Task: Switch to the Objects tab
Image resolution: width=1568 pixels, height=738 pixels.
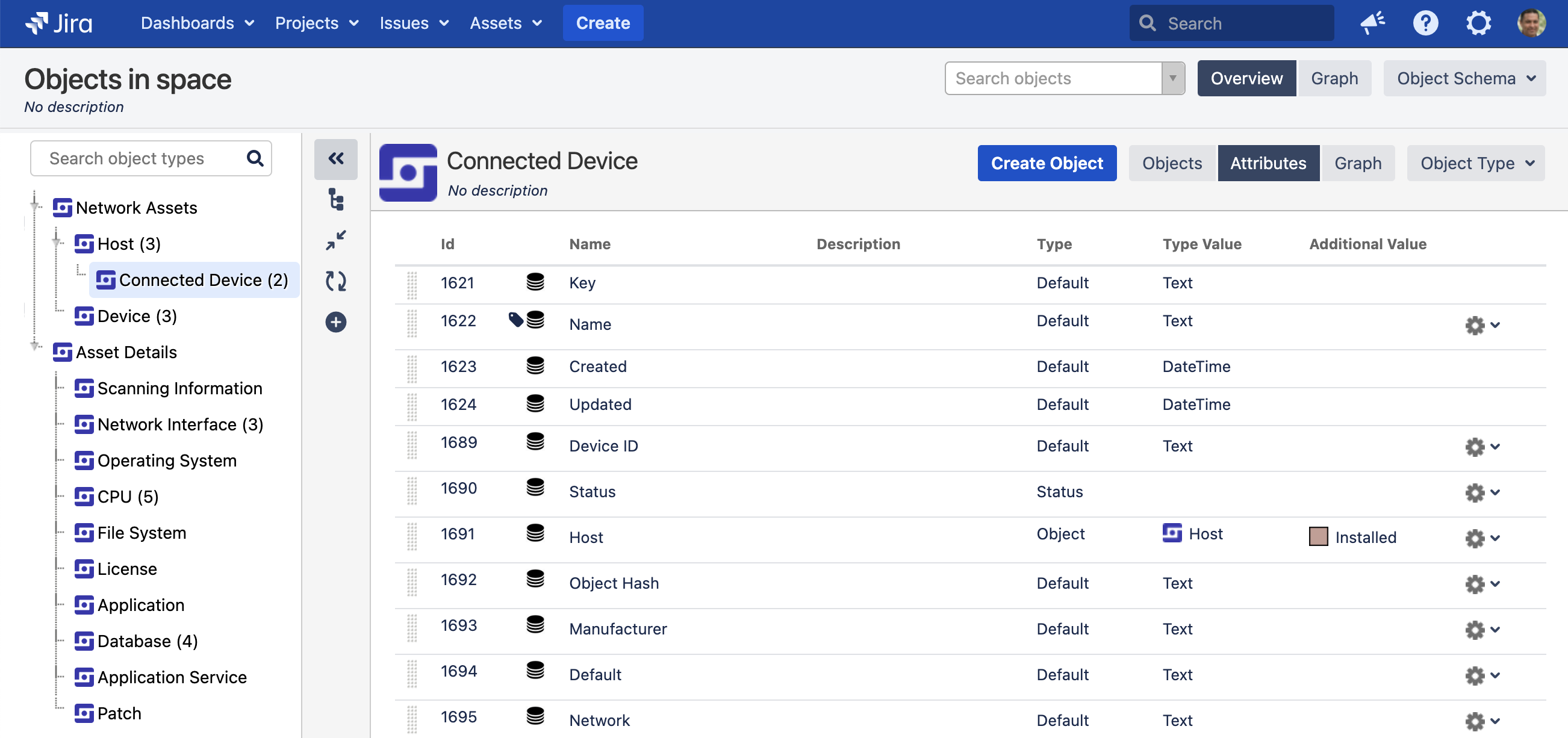Action: [x=1172, y=163]
